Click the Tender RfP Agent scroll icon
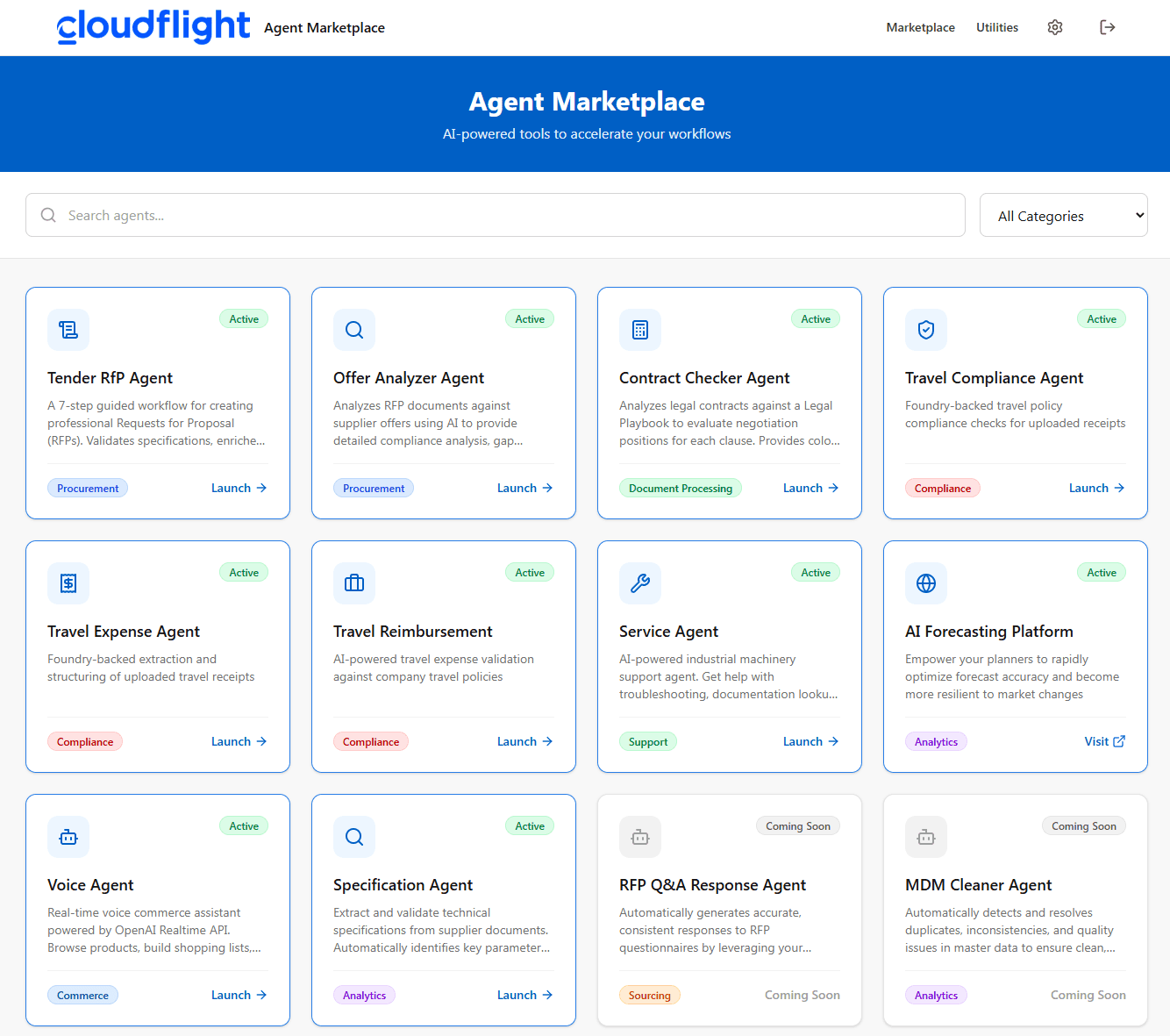This screenshot has width=1170, height=1036. 68,330
